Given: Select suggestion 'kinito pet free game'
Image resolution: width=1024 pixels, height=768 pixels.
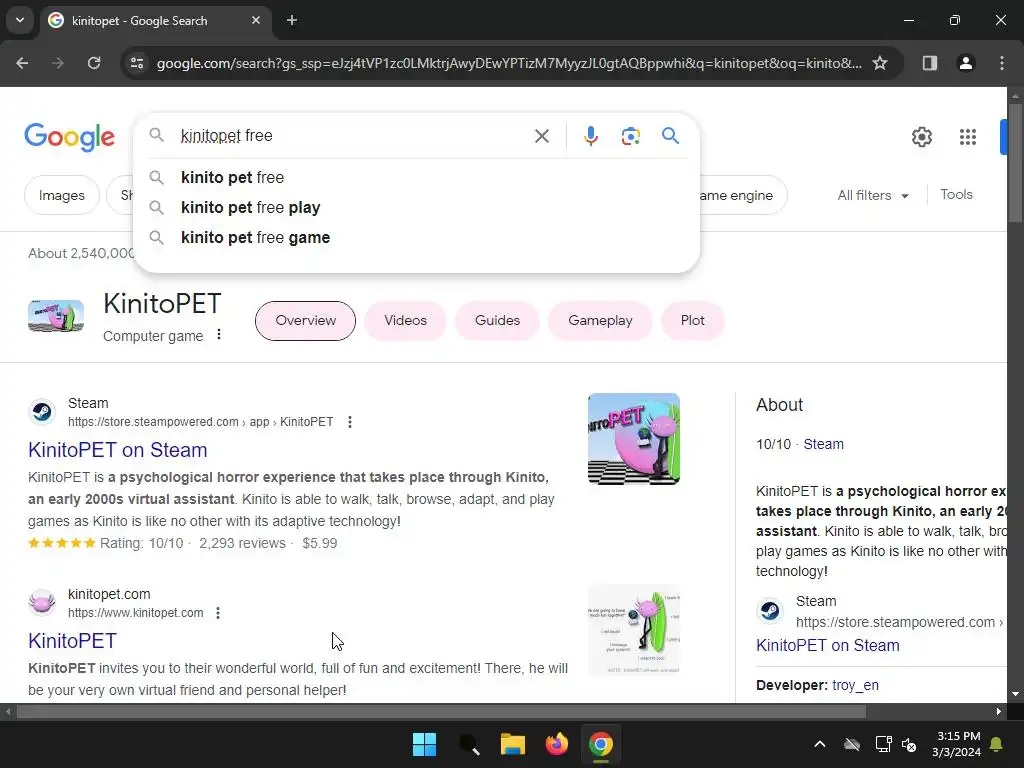Looking at the screenshot, I should 417,238.
